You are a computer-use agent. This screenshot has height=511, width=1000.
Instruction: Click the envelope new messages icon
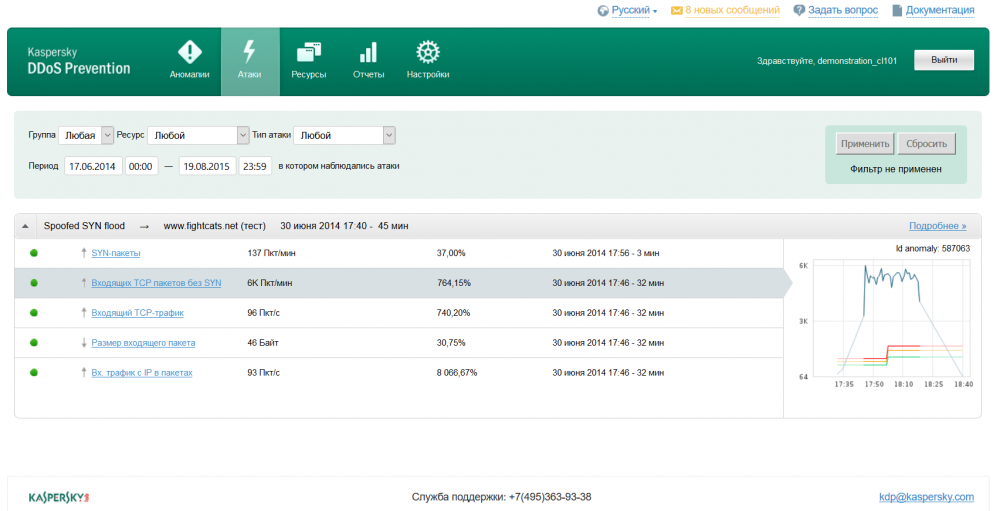coord(677,11)
